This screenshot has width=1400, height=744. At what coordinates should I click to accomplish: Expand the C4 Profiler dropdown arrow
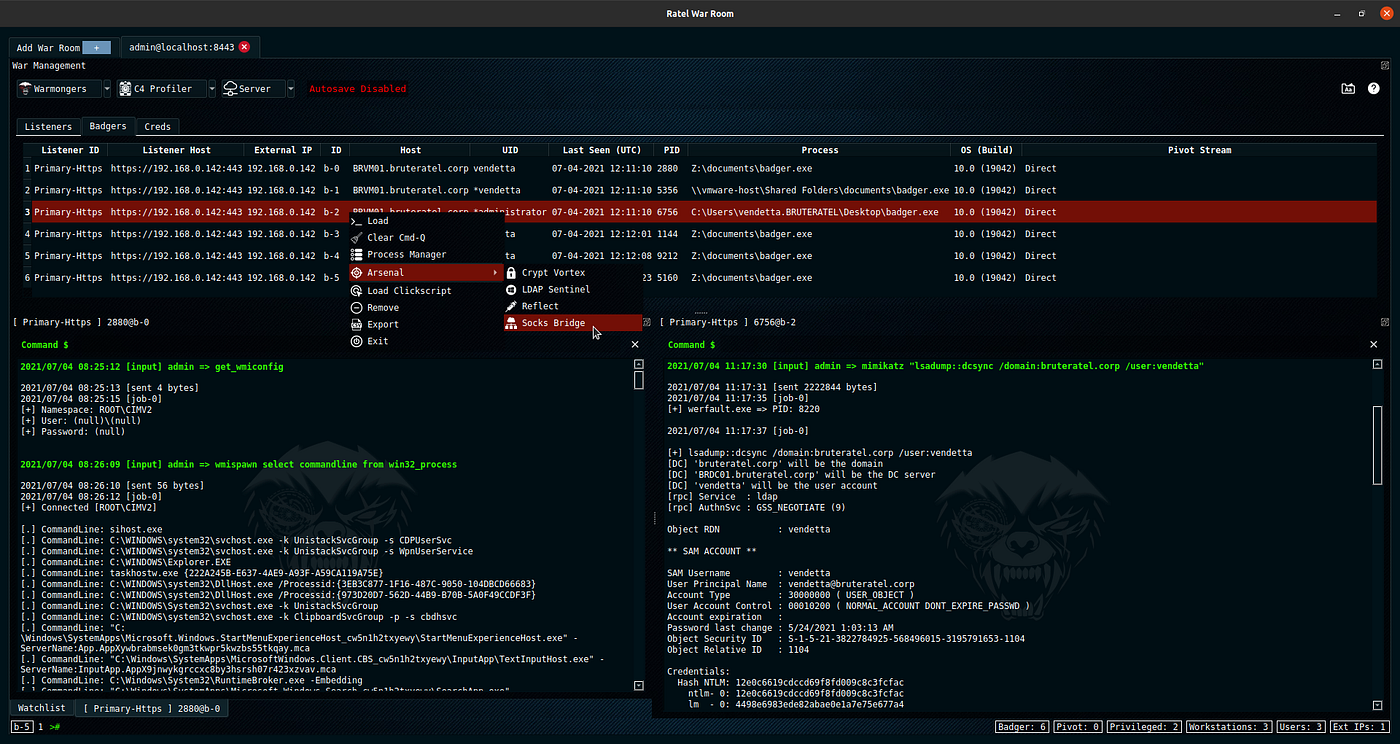point(212,89)
